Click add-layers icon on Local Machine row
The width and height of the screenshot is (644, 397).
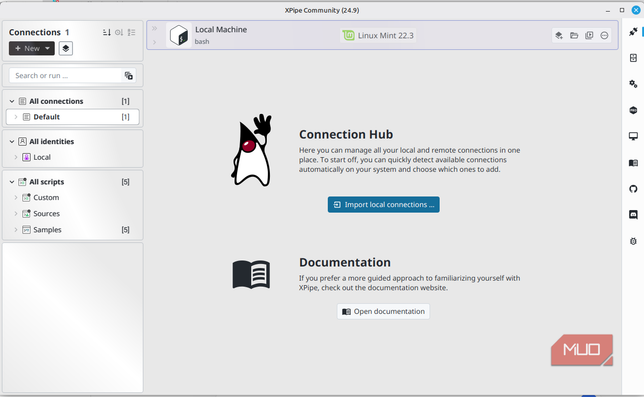[559, 35]
